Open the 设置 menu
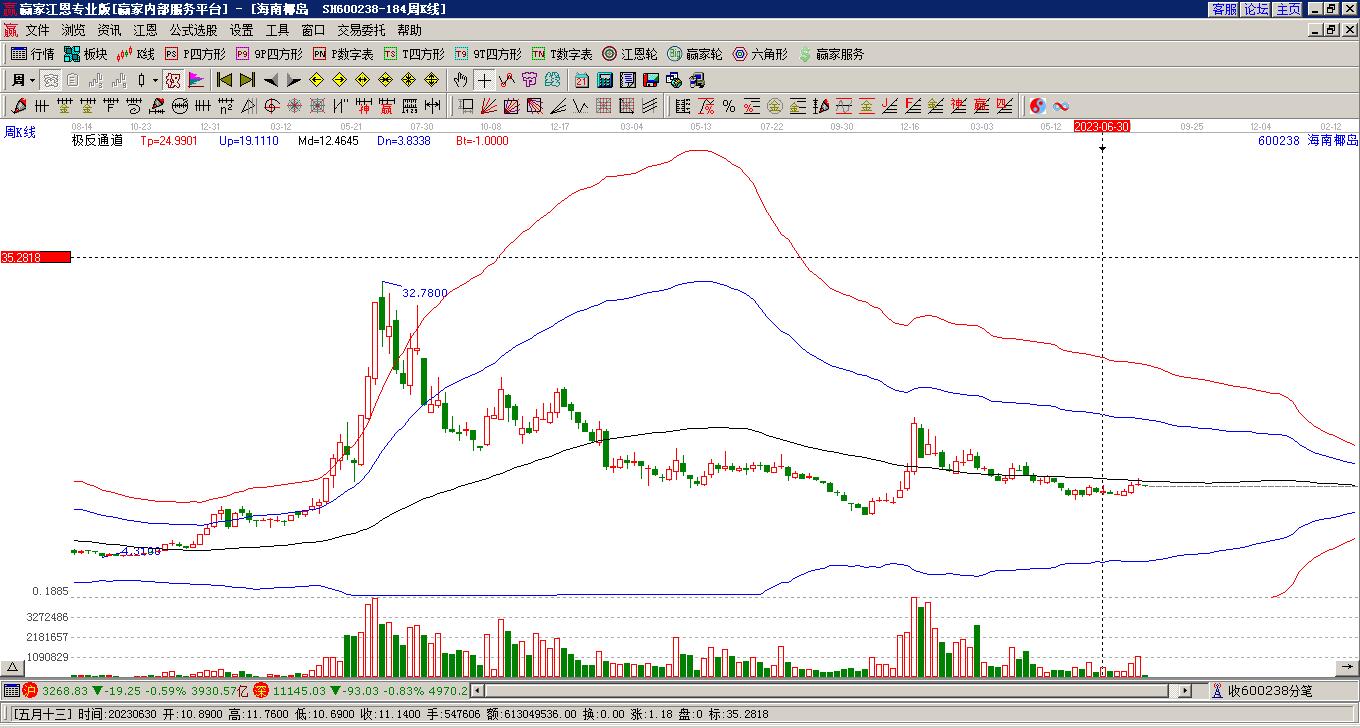The width and height of the screenshot is (1360, 728). (x=241, y=31)
